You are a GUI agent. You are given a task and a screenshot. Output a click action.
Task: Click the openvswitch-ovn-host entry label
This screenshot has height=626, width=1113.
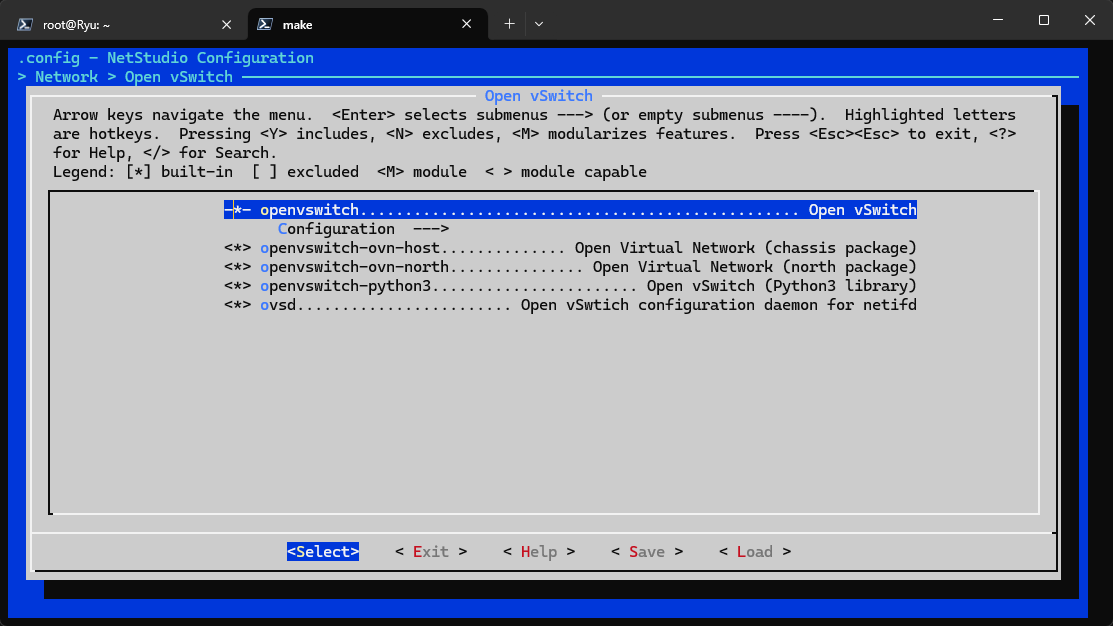[x=350, y=248]
